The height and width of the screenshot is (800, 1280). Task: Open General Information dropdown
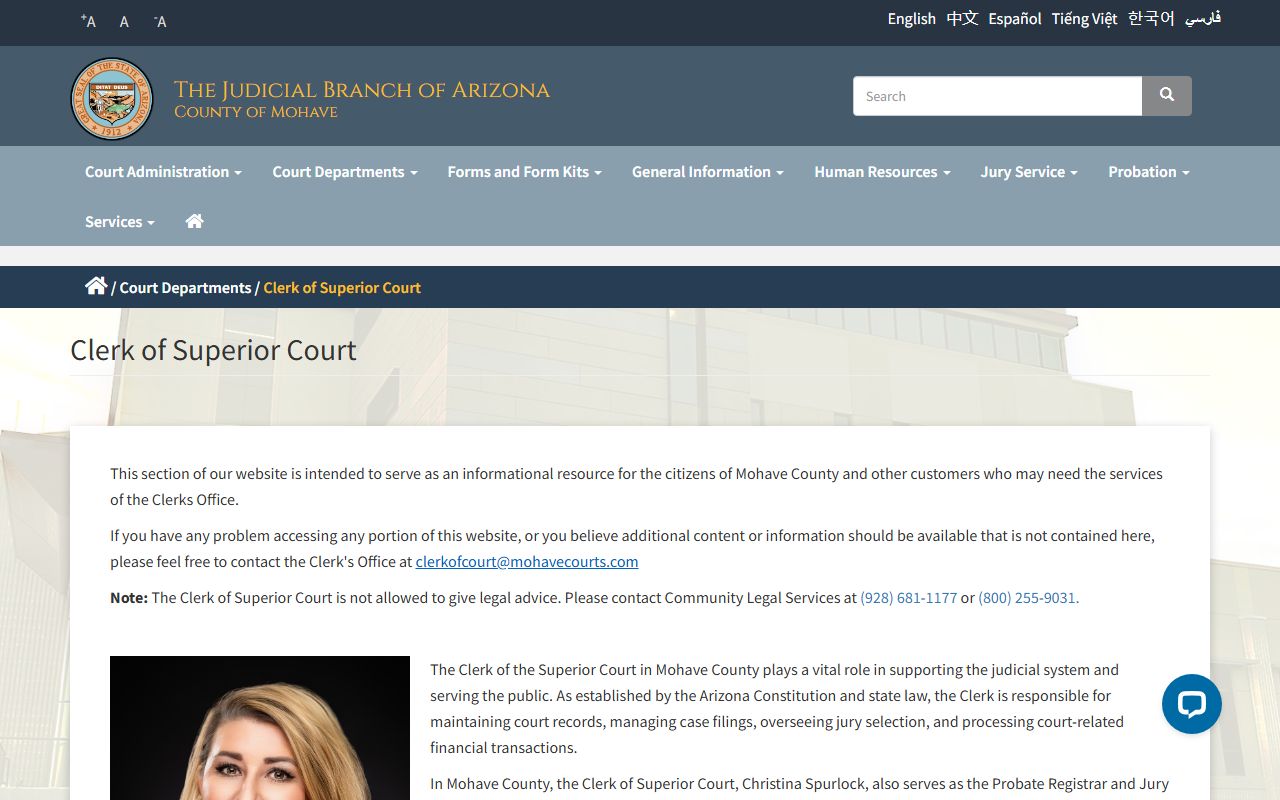[x=708, y=172]
